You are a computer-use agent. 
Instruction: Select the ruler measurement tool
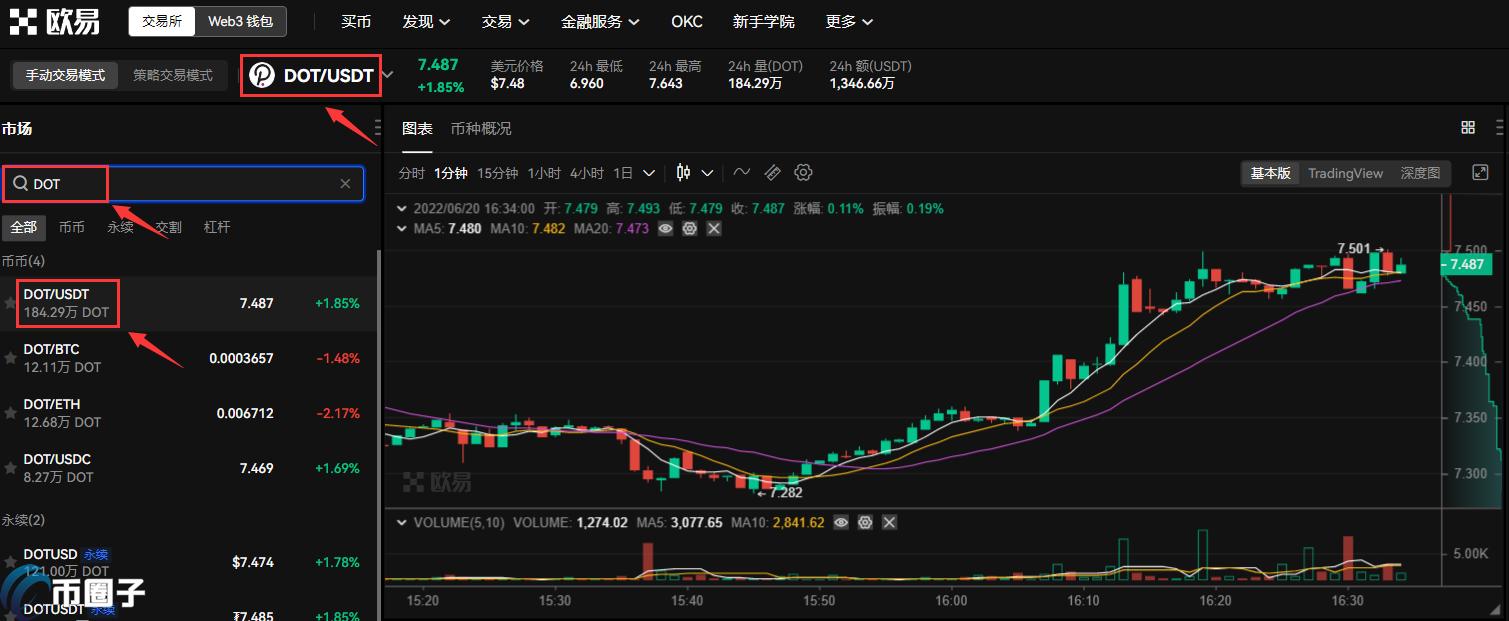click(x=772, y=173)
